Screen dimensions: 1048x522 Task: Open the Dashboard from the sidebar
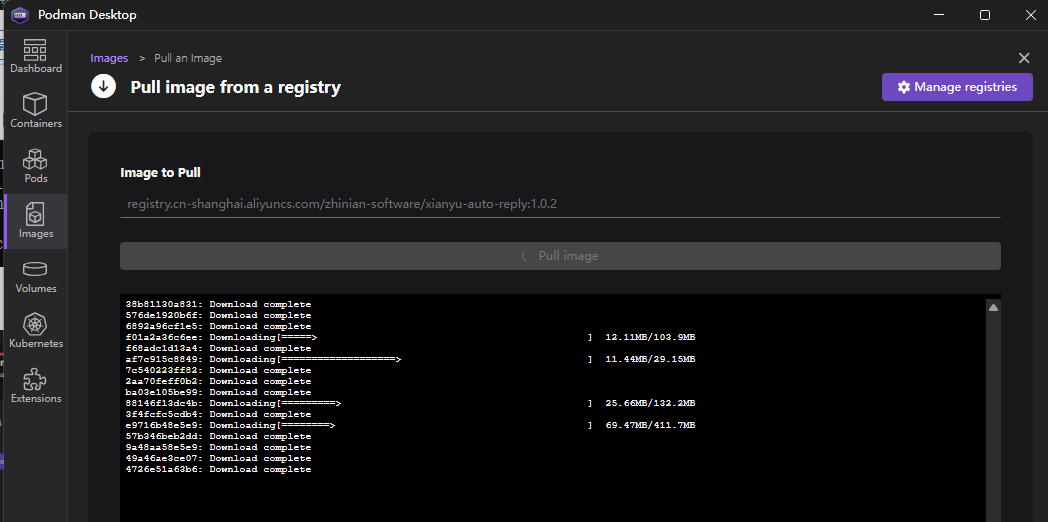36,56
